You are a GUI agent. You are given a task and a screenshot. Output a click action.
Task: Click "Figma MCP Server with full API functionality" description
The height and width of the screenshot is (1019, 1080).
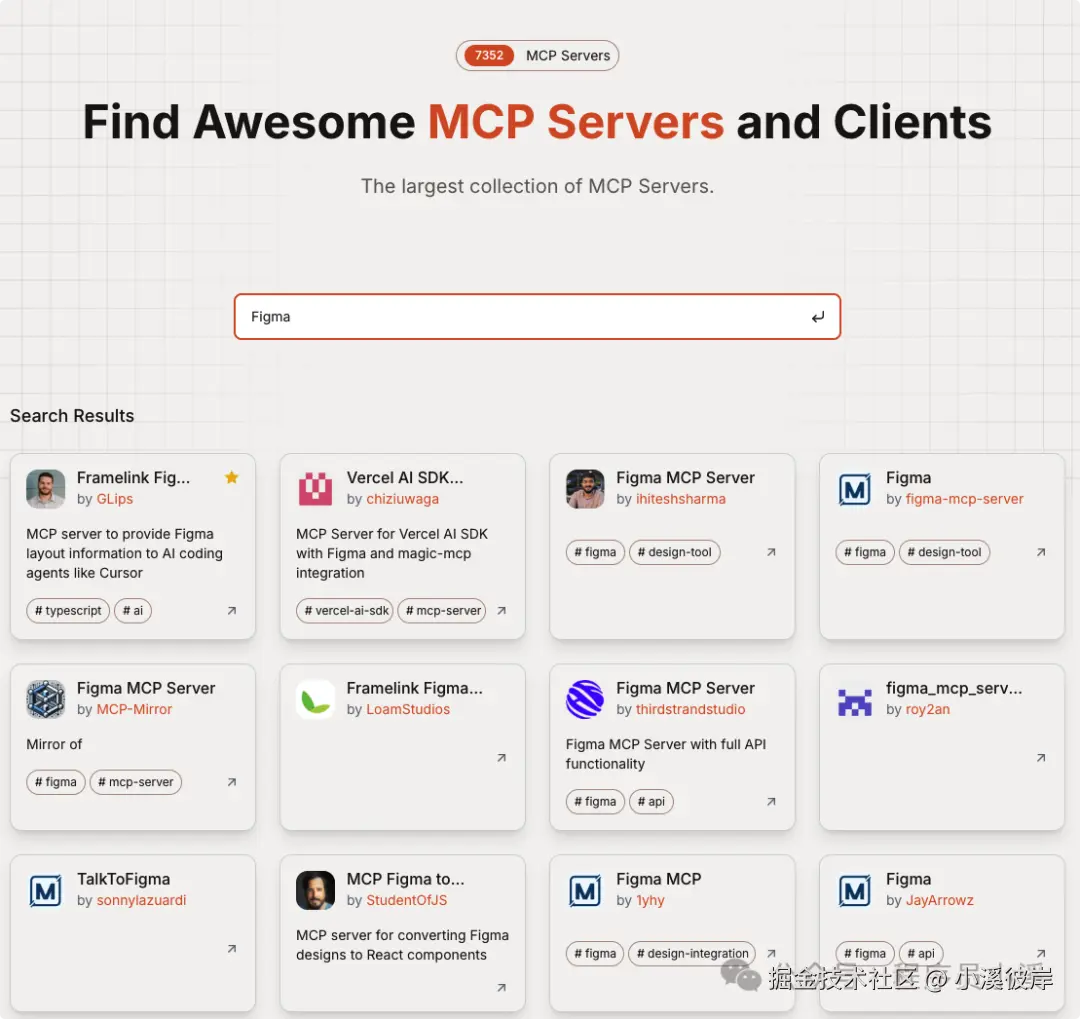[665, 754]
